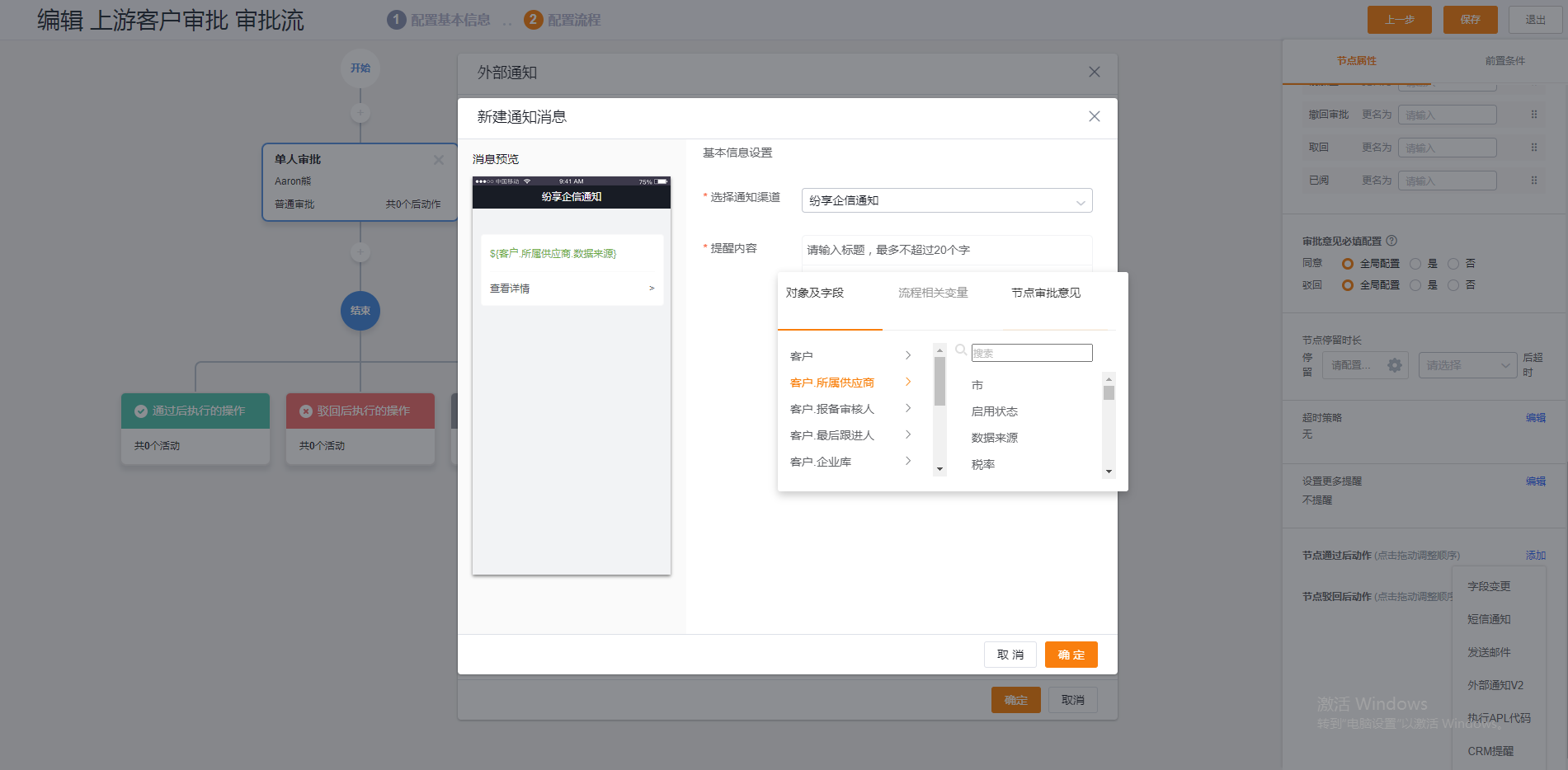This screenshot has width=1568, height=770.
Task: Switch to the 流程相关变量 tab
Action: tap(932, 292)
